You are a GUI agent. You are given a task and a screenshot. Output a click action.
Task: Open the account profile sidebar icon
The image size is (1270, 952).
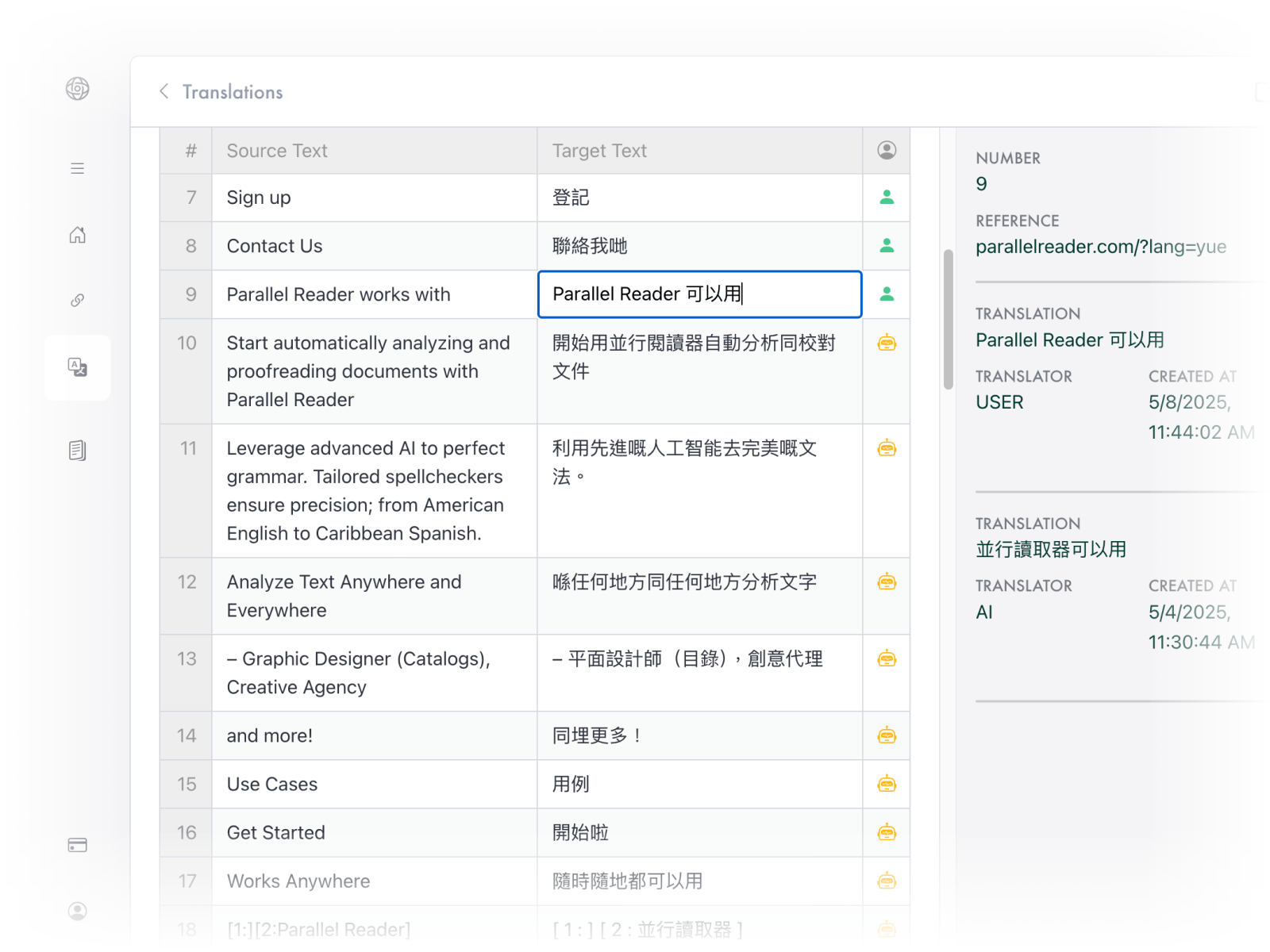pos(77,911)
